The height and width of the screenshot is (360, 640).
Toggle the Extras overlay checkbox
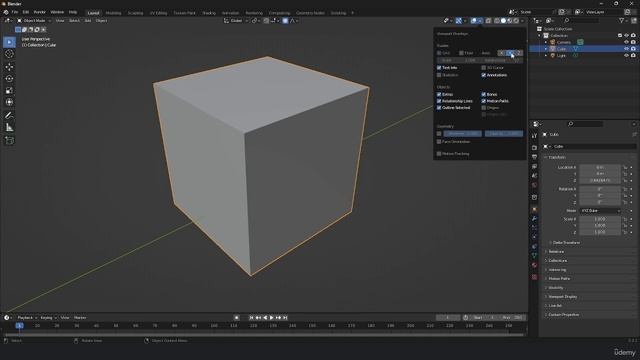[439, 94]
